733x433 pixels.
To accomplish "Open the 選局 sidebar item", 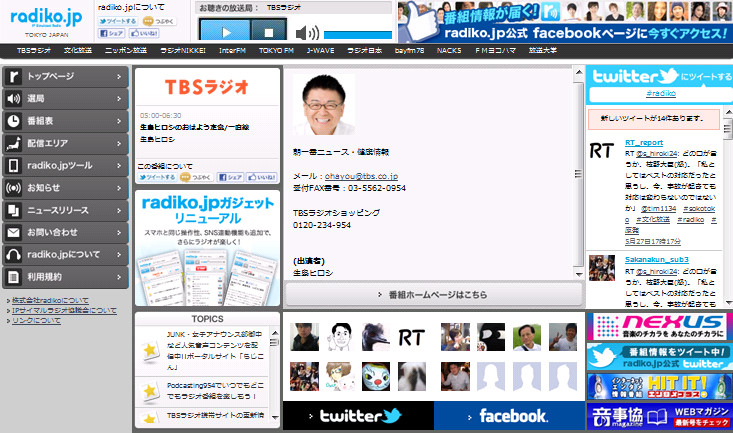I will coord(65,99).
